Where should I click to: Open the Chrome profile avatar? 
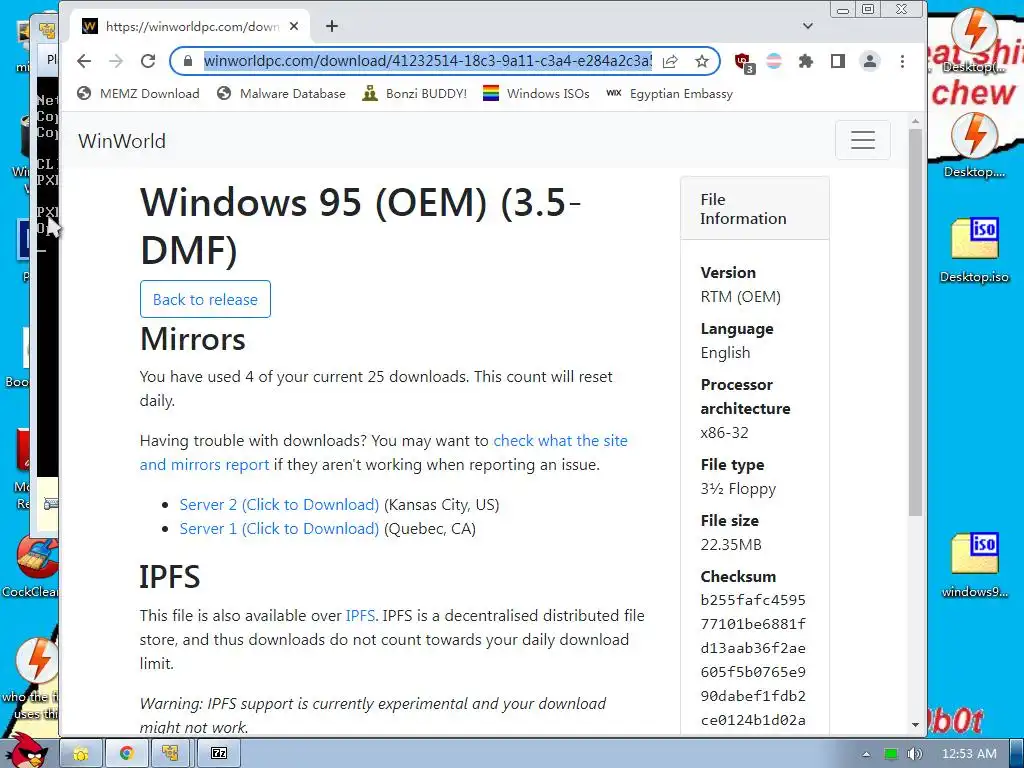(x=870, y=61)
